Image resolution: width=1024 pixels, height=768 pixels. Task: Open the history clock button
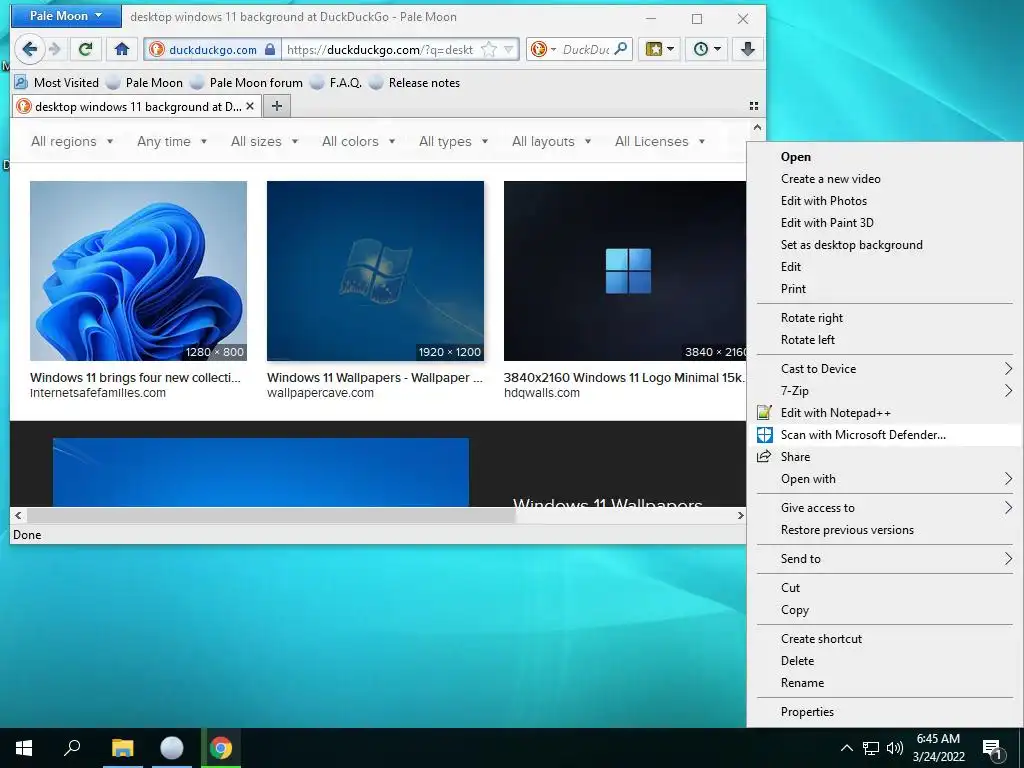coord(707,49)
